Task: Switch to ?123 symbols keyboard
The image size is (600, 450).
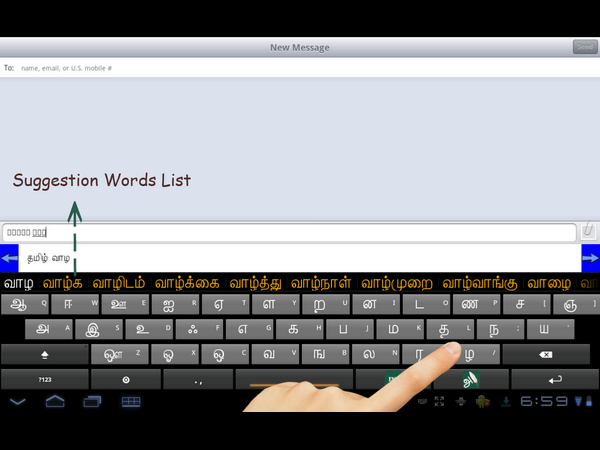Action: click(44, 380)
